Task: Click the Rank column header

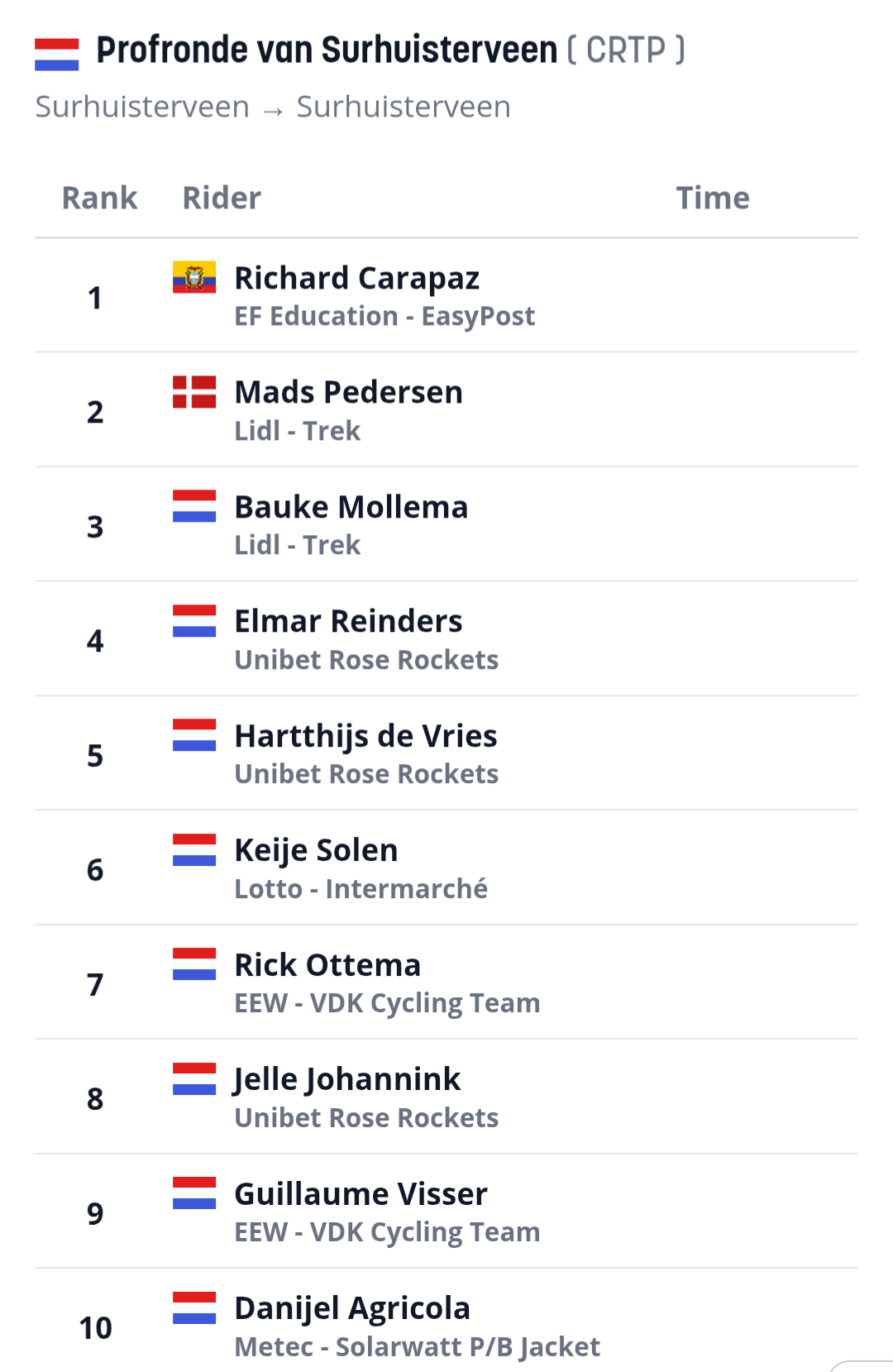Action: click(x=100, y=198)
